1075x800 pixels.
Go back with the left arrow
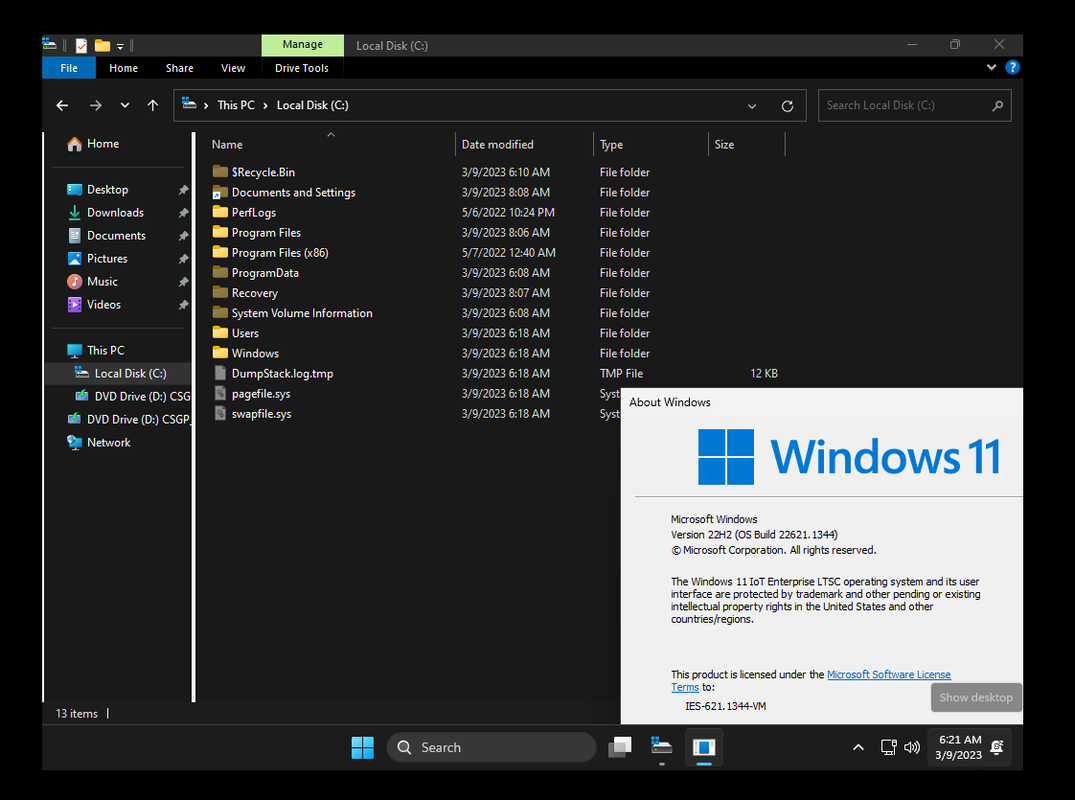[x=62, y=105]
